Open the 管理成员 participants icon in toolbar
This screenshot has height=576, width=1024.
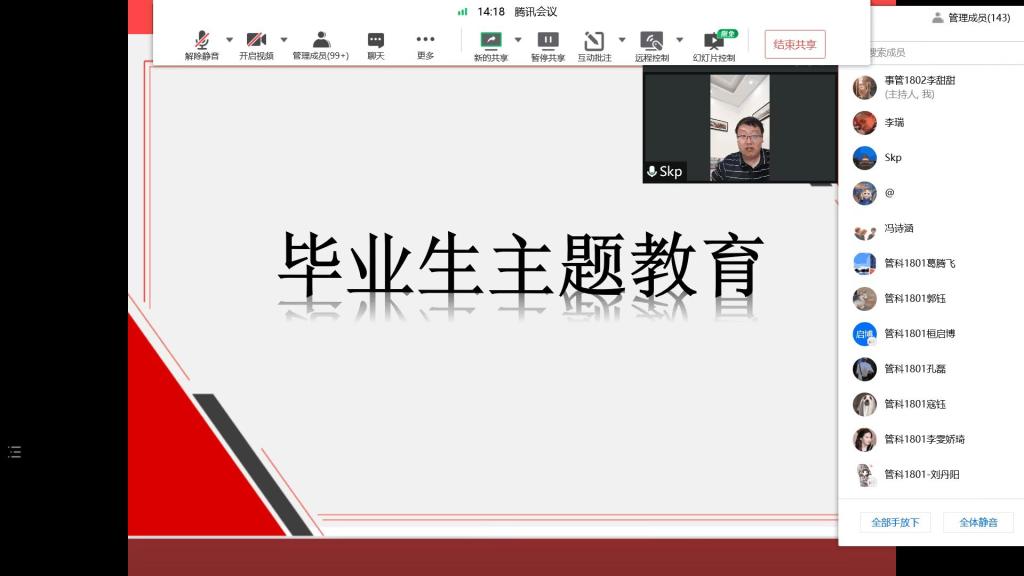[321, 44]
